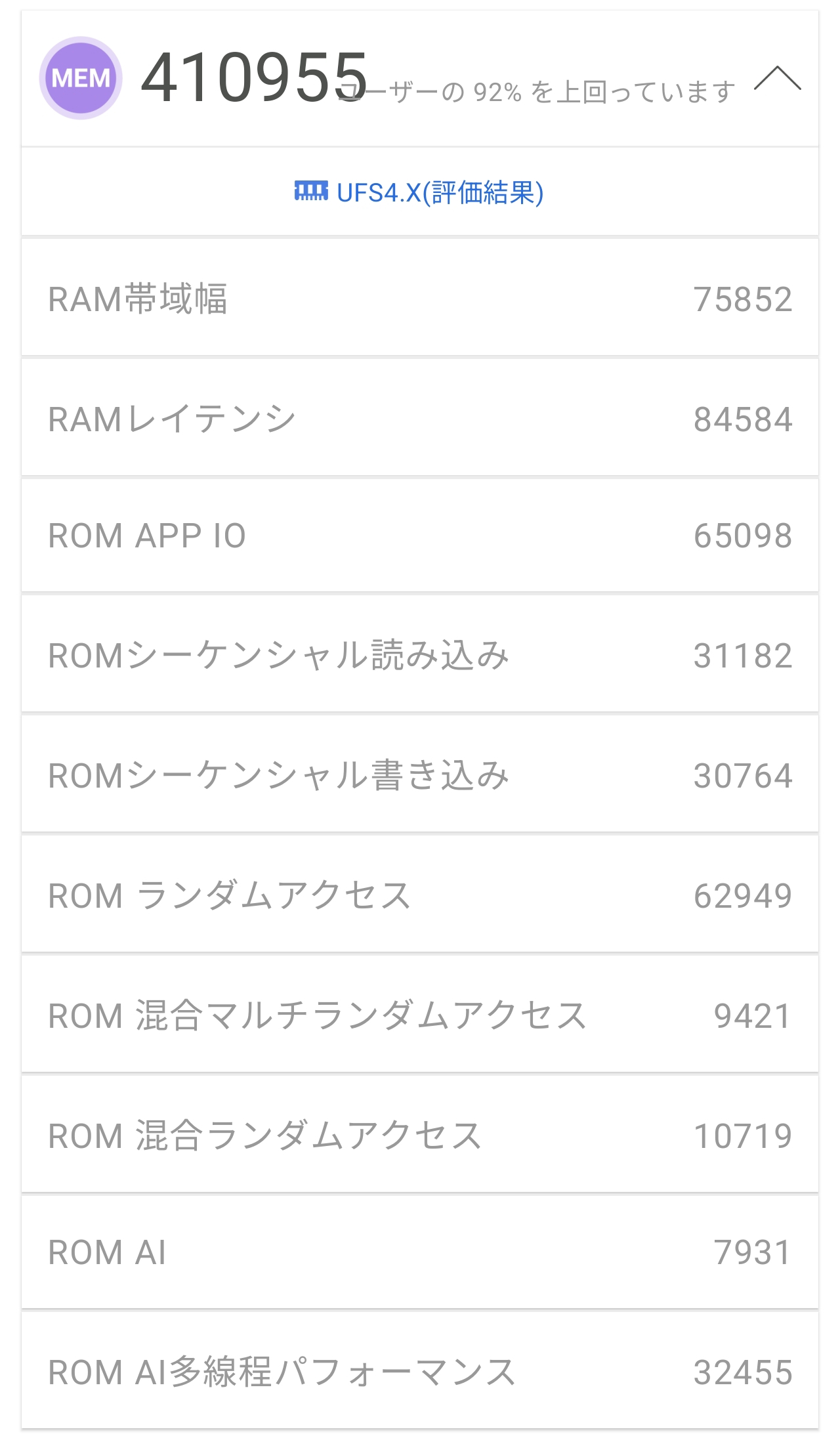Tap the memory chip icon beside UFS4.X
The width and height of the screenshot is (840, 1440).
(311, 192)
